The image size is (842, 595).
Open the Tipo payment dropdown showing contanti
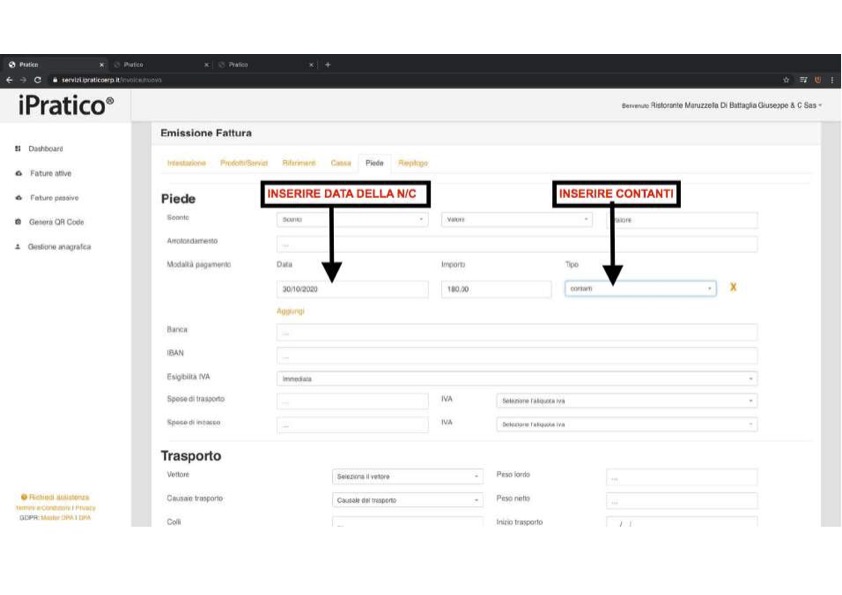(641, 289)
